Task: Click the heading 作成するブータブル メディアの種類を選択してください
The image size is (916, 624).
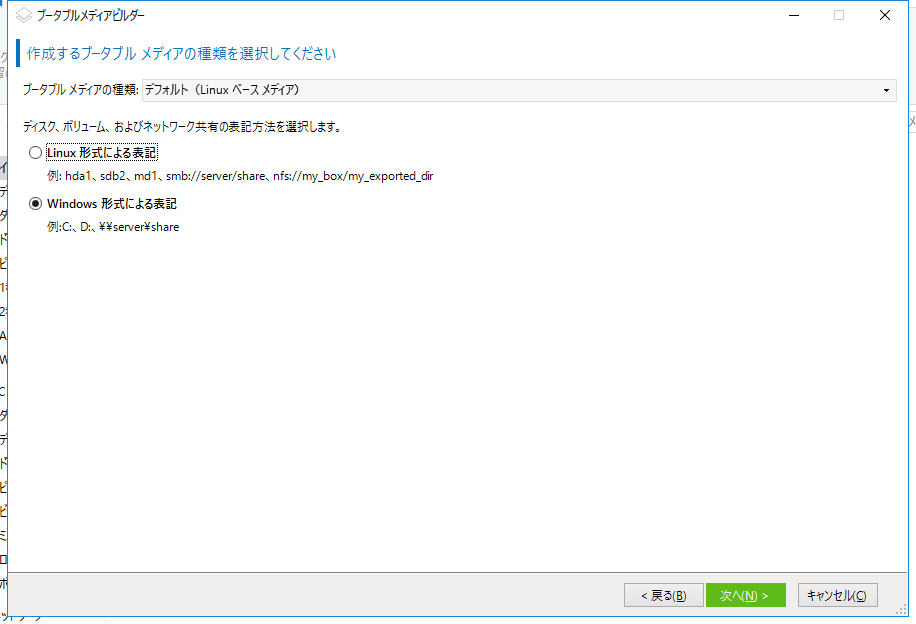Action: pos(181,53)
